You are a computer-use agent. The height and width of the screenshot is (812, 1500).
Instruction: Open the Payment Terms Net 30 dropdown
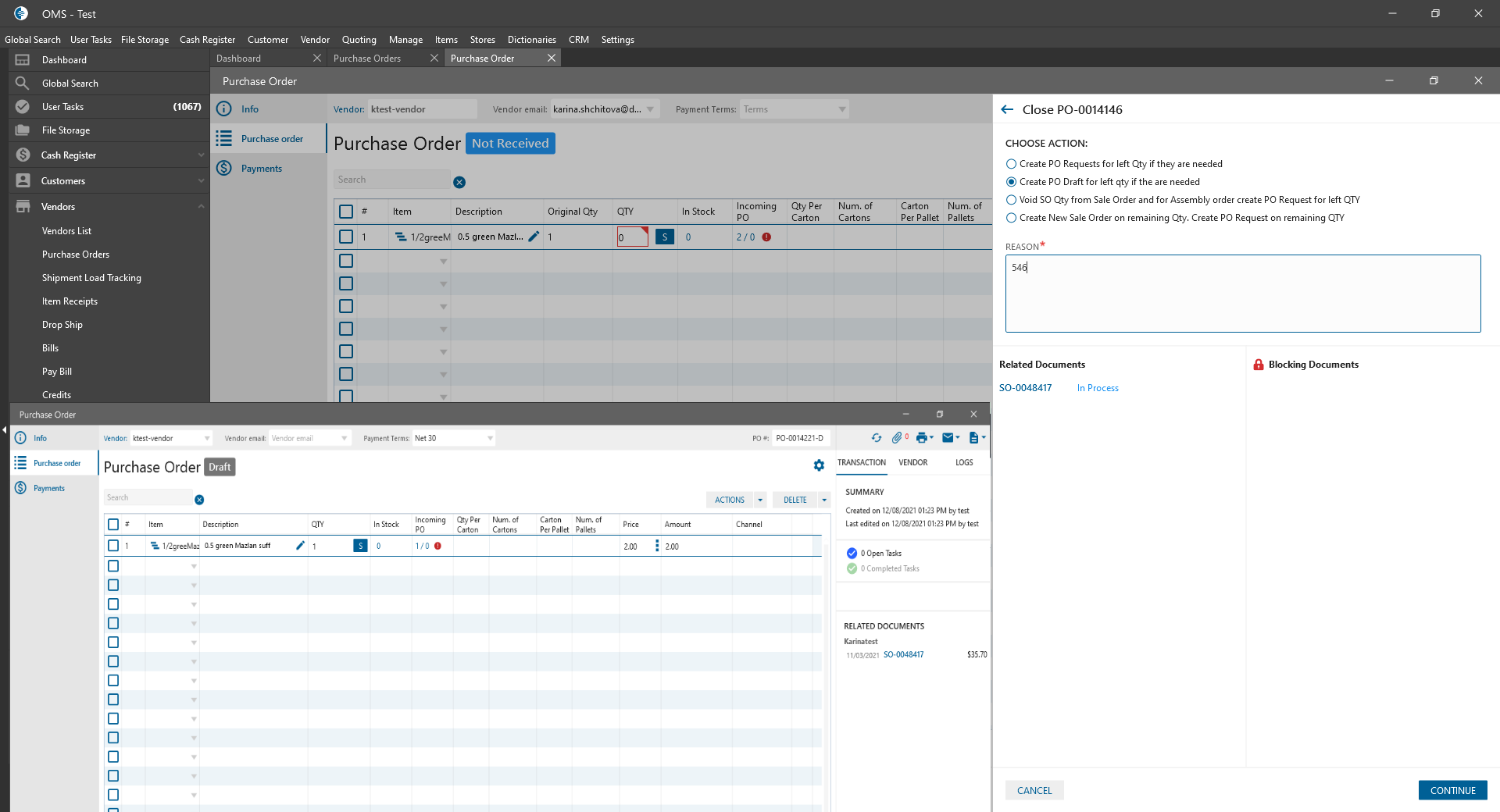point(490,438)
